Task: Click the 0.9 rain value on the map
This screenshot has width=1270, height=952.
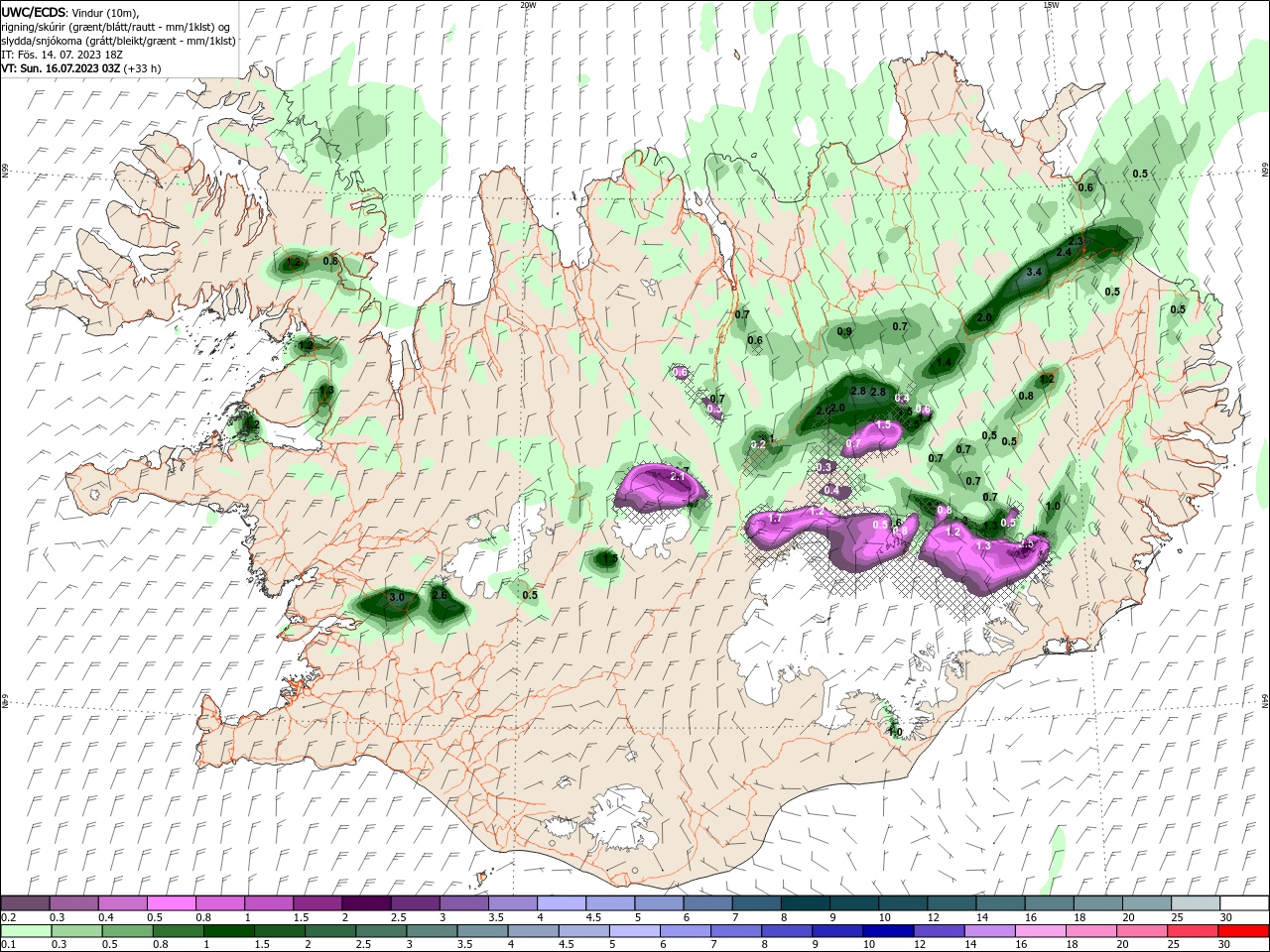Action: click(844, 331)
